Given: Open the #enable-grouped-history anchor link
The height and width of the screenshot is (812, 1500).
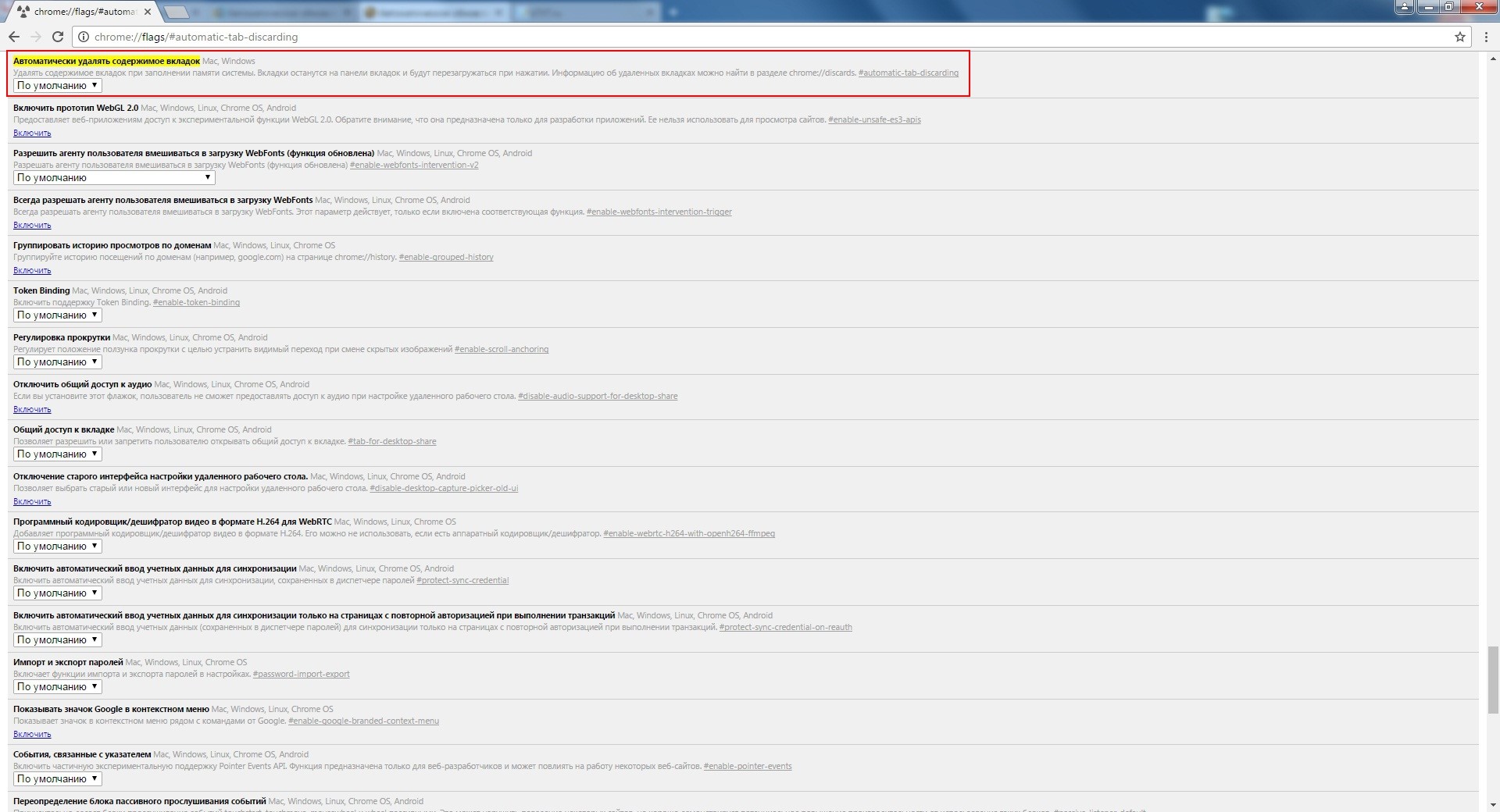Looking at the screenshot, I should pyautogui.click(x=446, y=258).
